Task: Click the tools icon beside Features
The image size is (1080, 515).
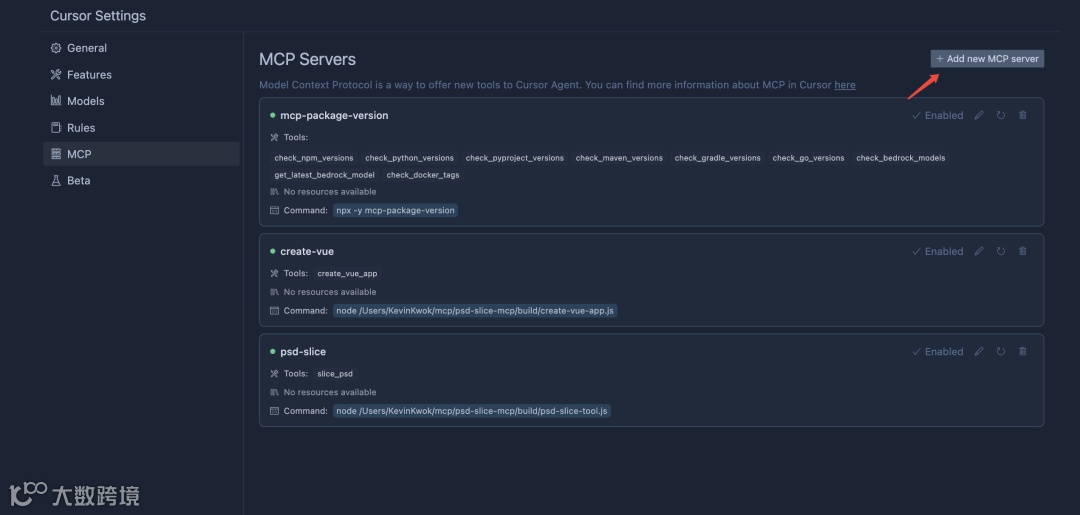Action: [x=56, y=74]
